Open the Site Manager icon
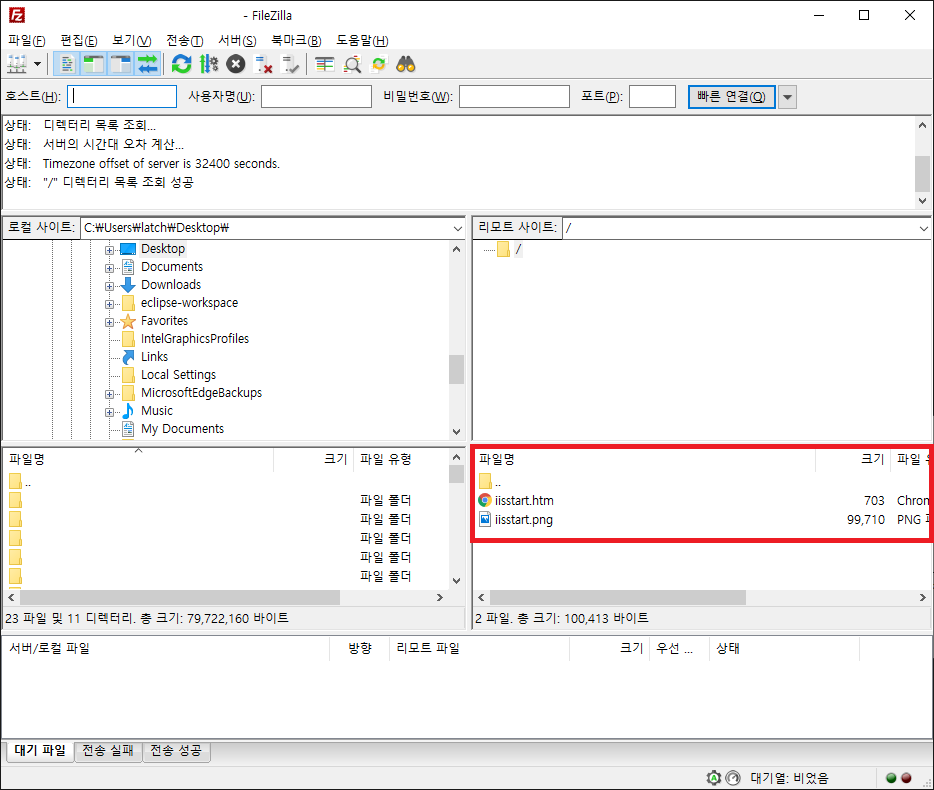 (x=17, y=64)
